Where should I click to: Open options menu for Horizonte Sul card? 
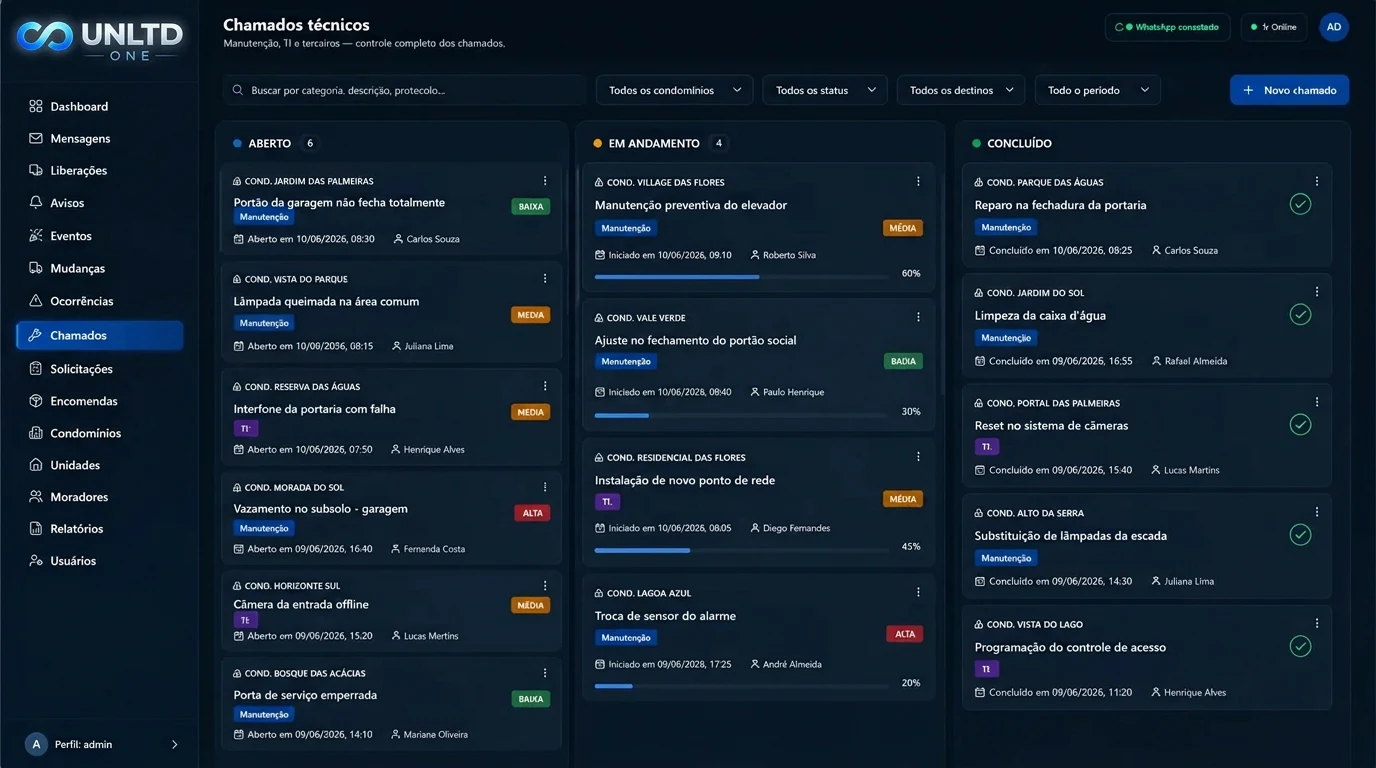click(545, 585)
